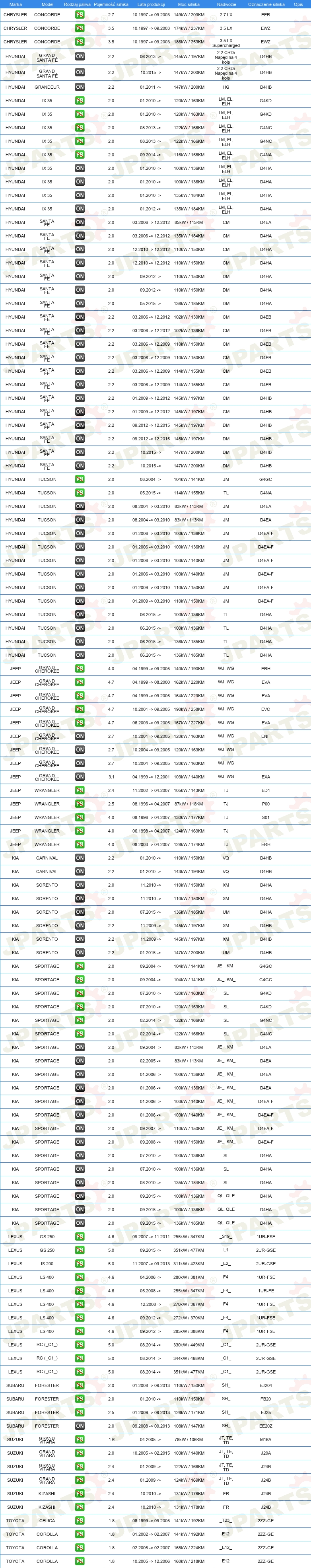Click the petrol icon for Jeep Wrangler S01
Viewport: 311px width, 1568px height.
pyautogui.click(x=80, y=817)
